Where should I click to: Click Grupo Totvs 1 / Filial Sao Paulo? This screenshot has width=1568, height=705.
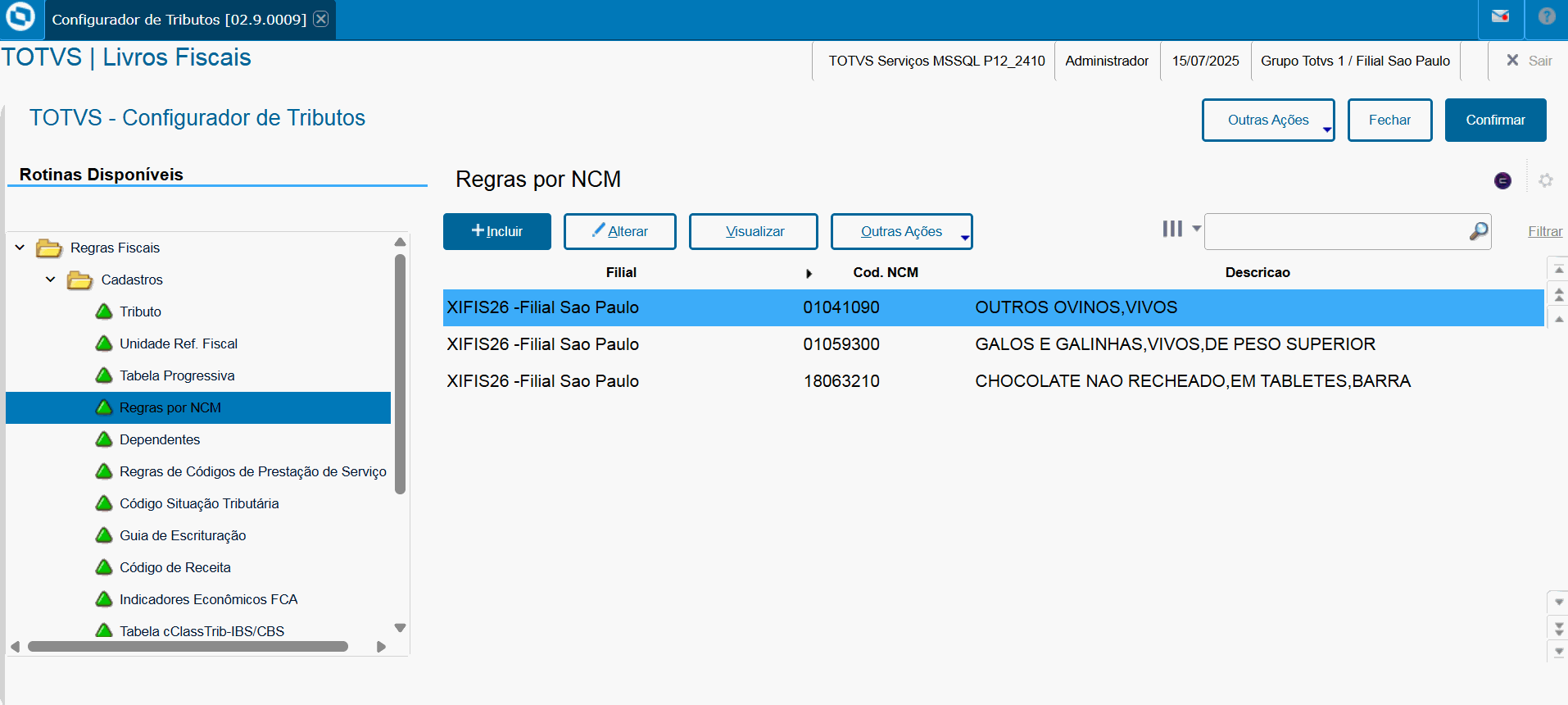(1355, 61)
